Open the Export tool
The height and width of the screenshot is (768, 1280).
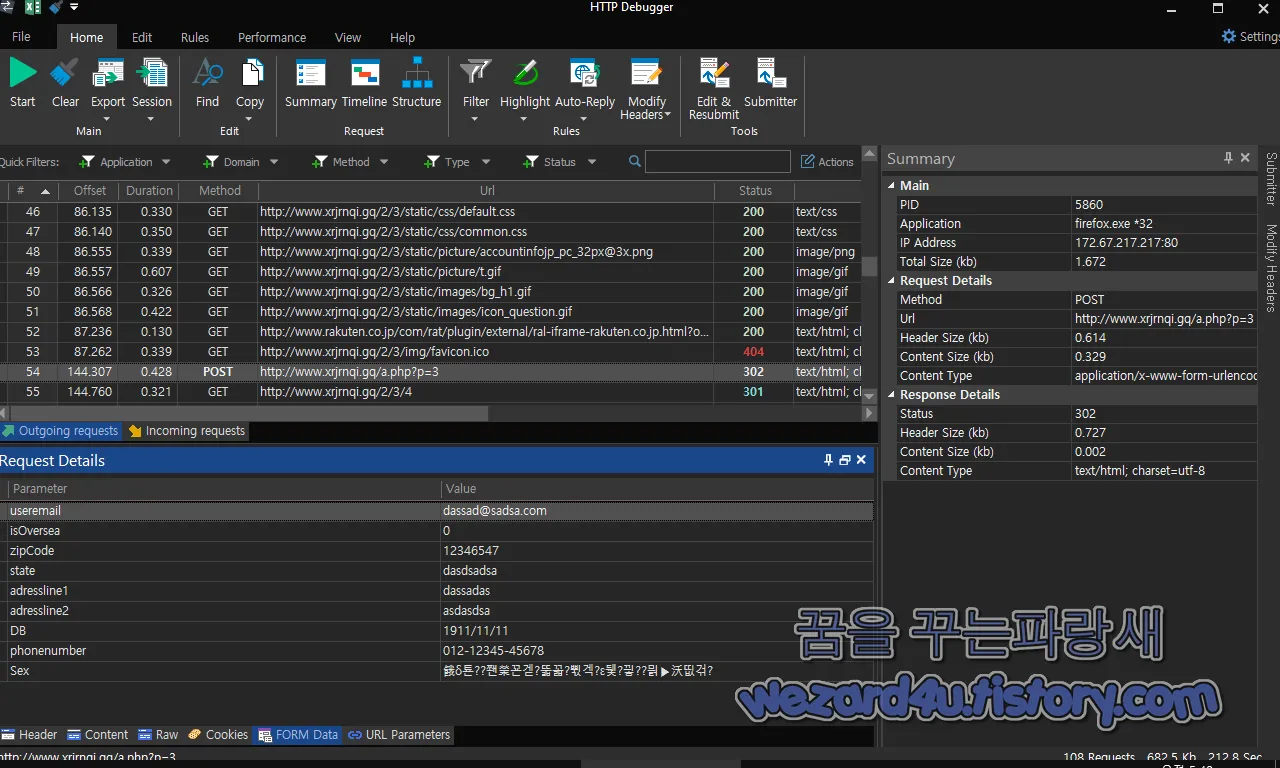pyautogui.click(x=108, y=88)
